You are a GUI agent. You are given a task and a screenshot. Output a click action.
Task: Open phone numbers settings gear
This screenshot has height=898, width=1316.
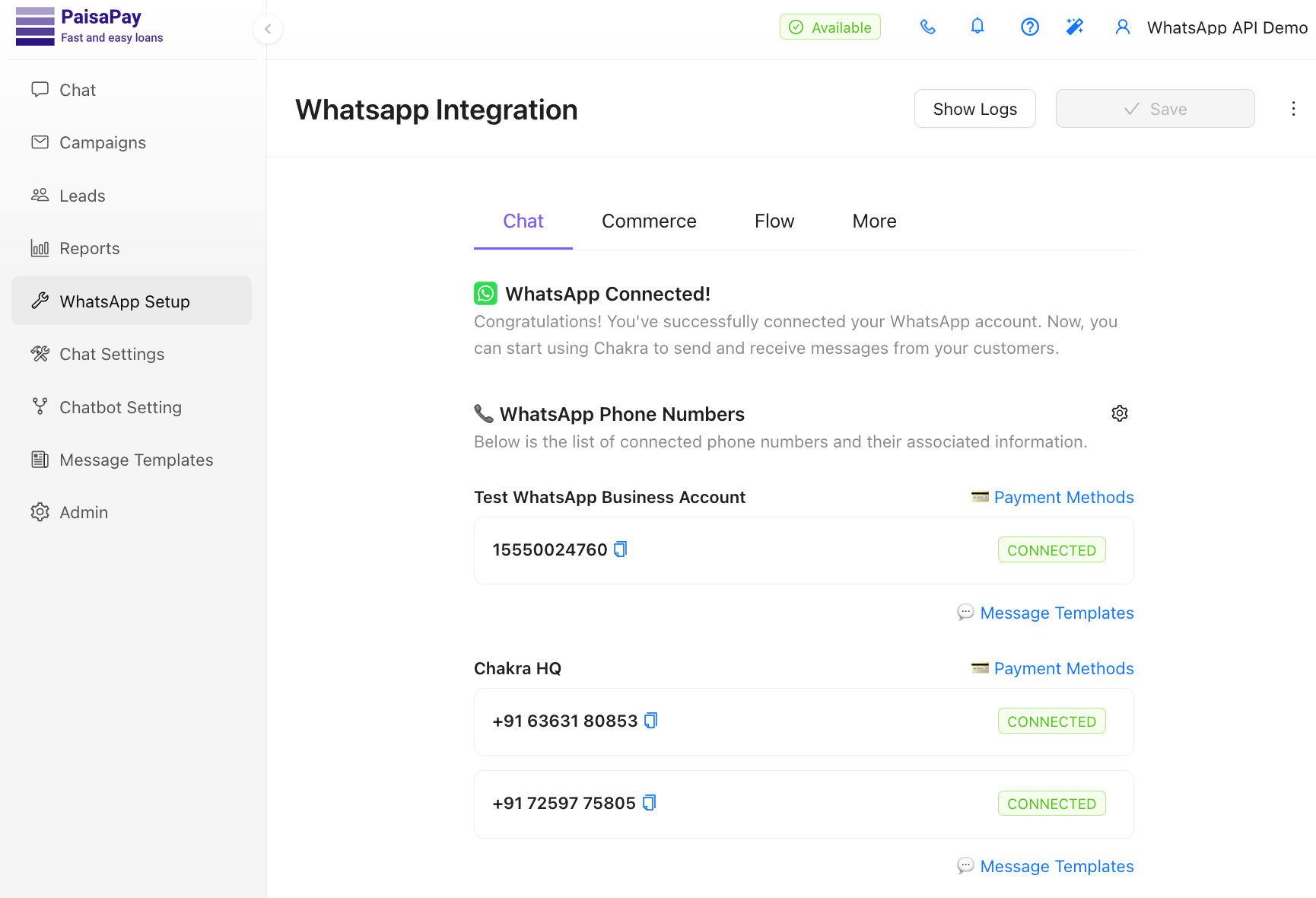point(1120,413)
